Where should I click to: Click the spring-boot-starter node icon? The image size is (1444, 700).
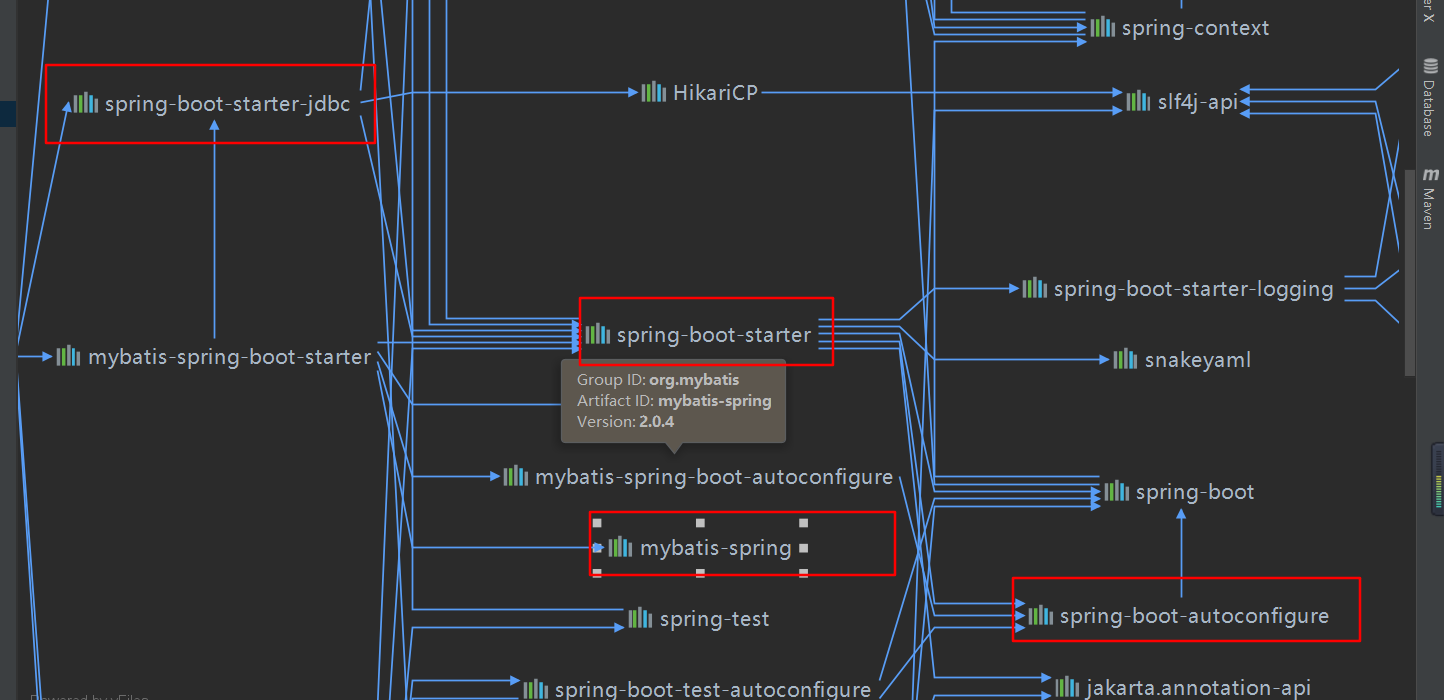tap(597, 334)
